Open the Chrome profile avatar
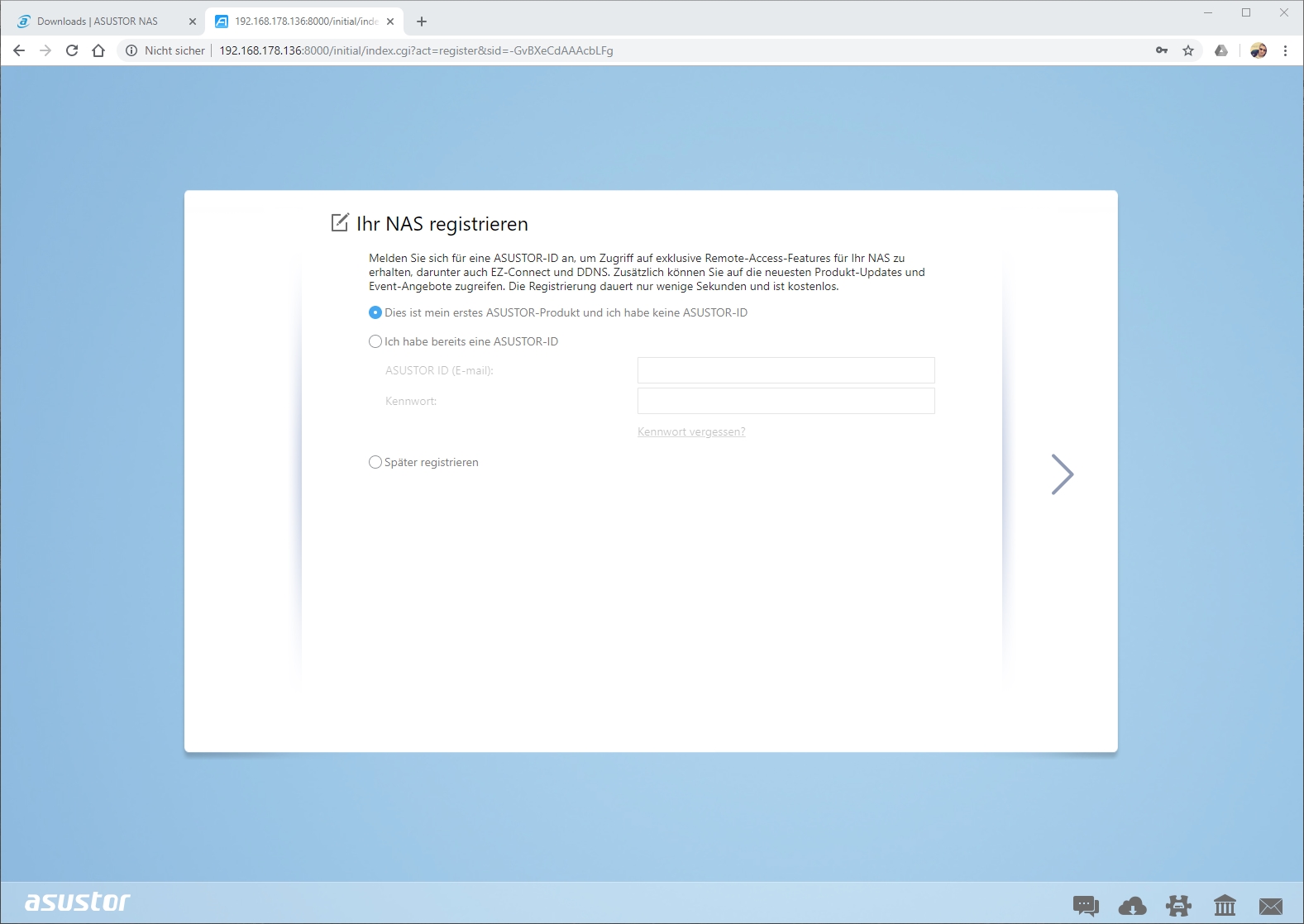Image resolution: width=1304 pixels, height=924 pixels. 1259,50
